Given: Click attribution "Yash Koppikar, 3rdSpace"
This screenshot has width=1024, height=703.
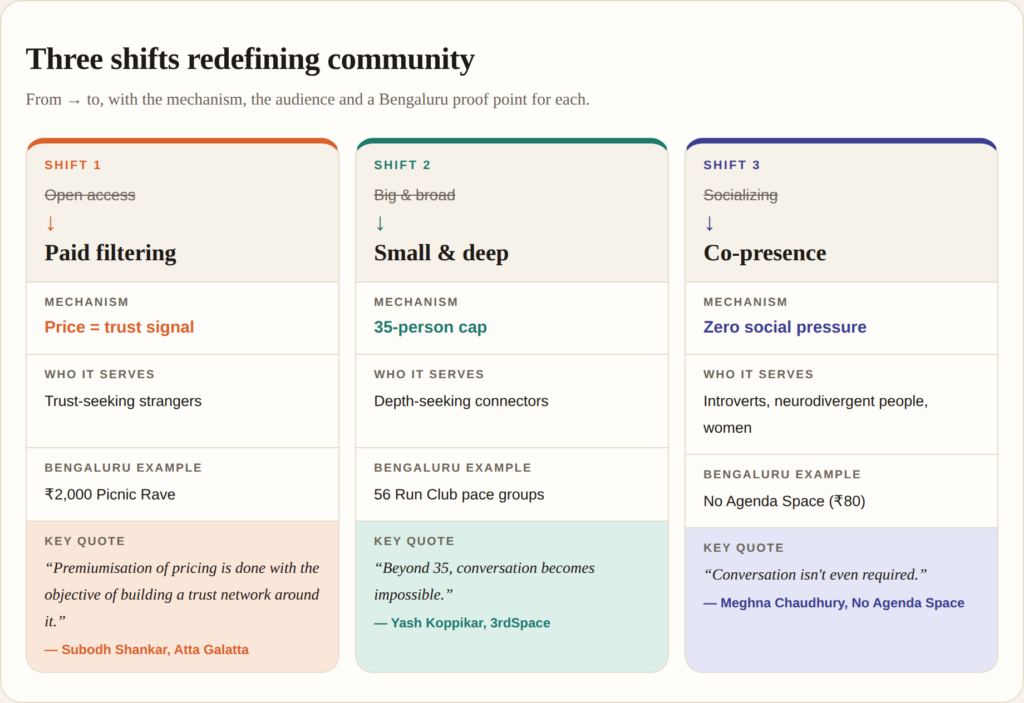Looking at the screenshot, I should pyautogui.click(x=462, y=623).
